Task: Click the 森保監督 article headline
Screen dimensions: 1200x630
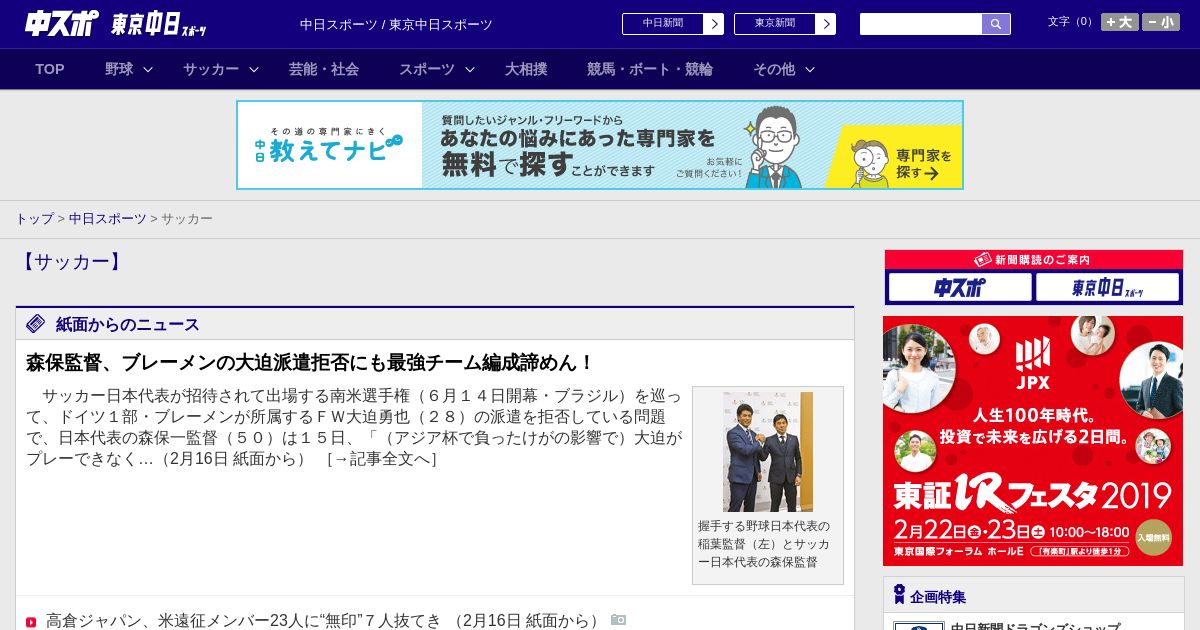Action: tap(311, 363)
